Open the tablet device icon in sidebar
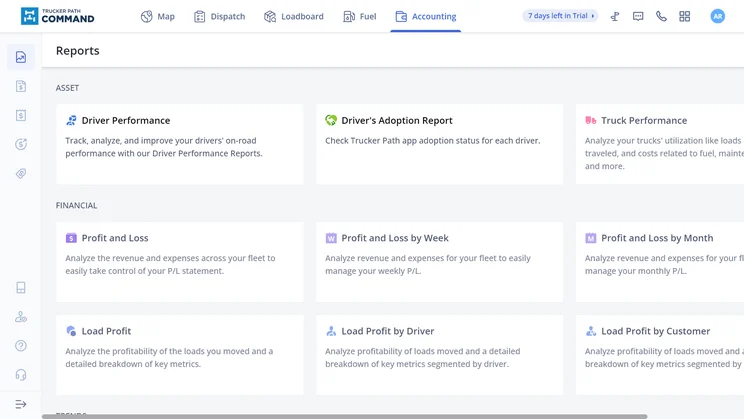This screenshot has height=419, width=744. click(21, 288)
